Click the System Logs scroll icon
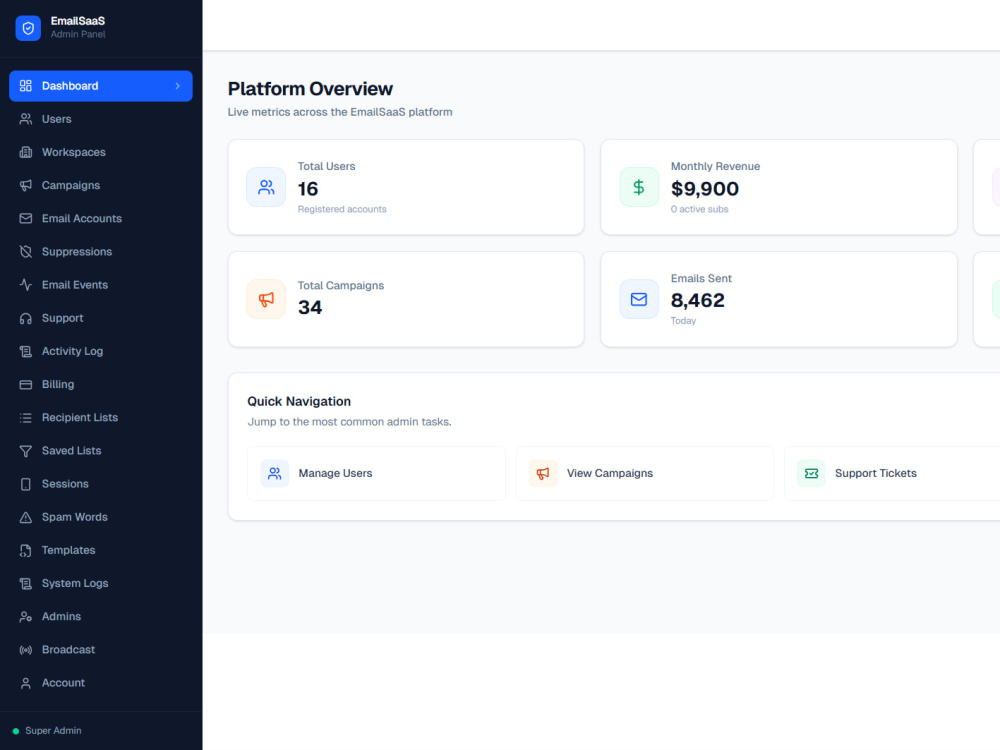Viewport: 1000px width, 750px height. [26, 583]
